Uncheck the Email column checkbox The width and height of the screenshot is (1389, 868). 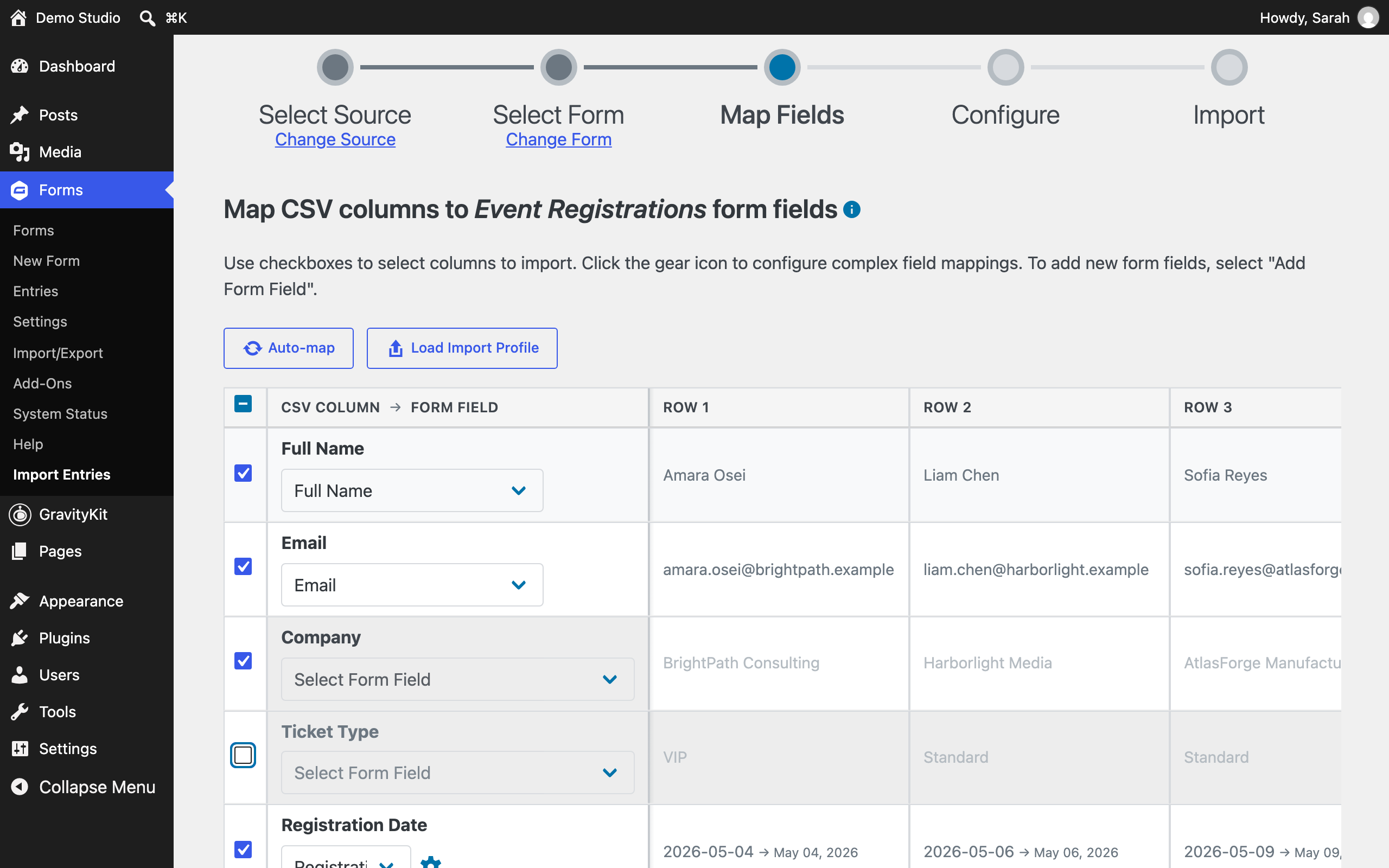[x=244, y=566]
